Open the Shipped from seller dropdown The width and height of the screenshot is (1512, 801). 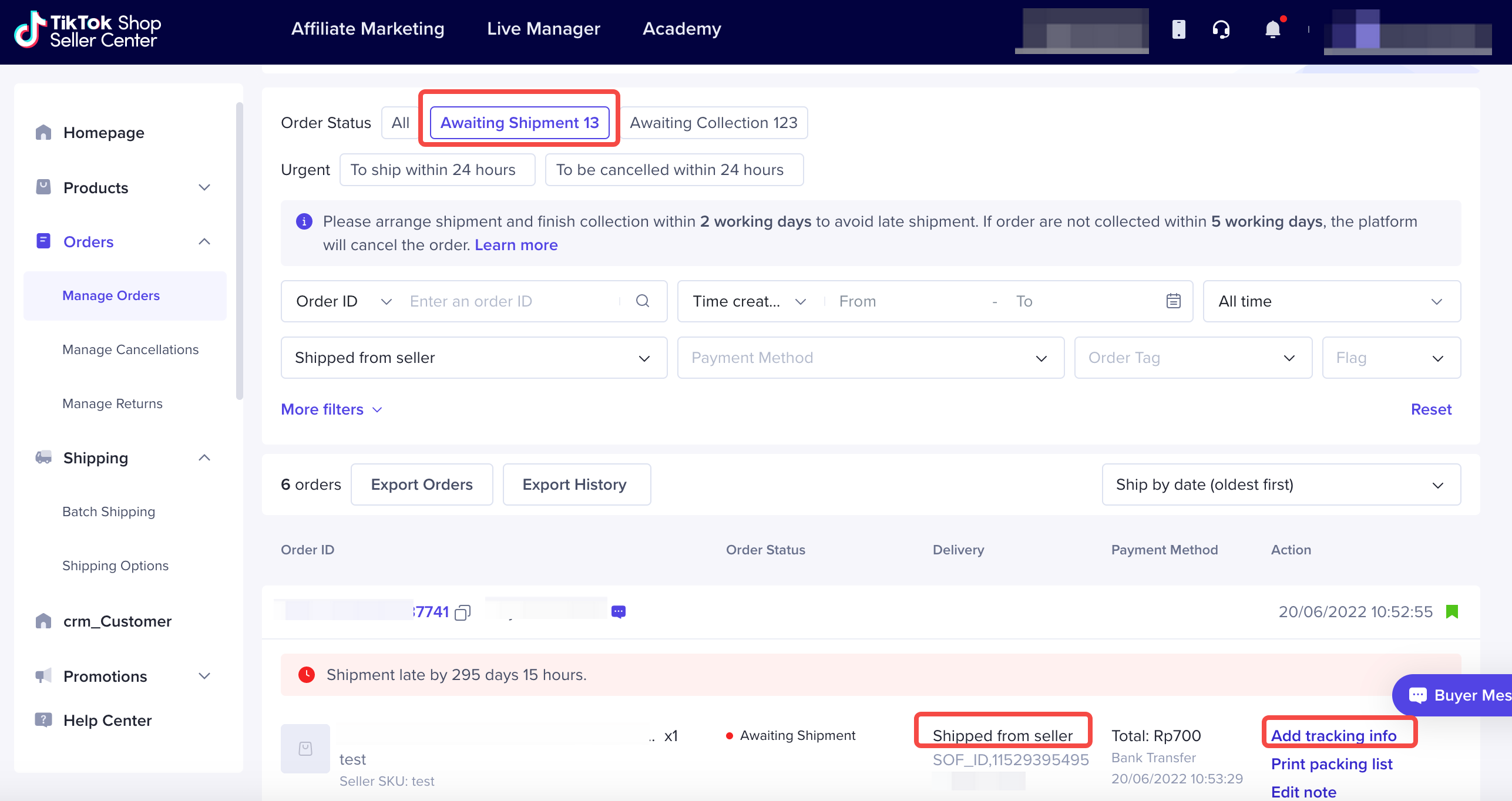(x=474, y=358)
